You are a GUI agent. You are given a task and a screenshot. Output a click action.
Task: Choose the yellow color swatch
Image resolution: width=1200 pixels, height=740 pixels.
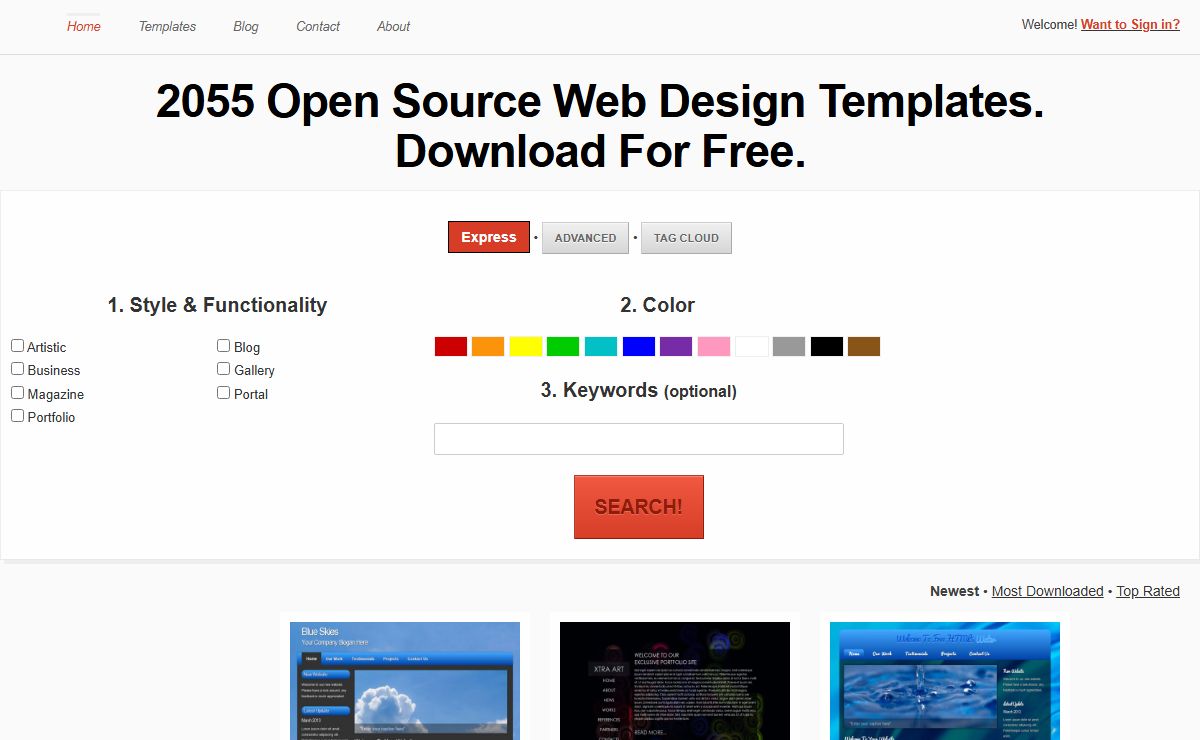click(526, 346)
